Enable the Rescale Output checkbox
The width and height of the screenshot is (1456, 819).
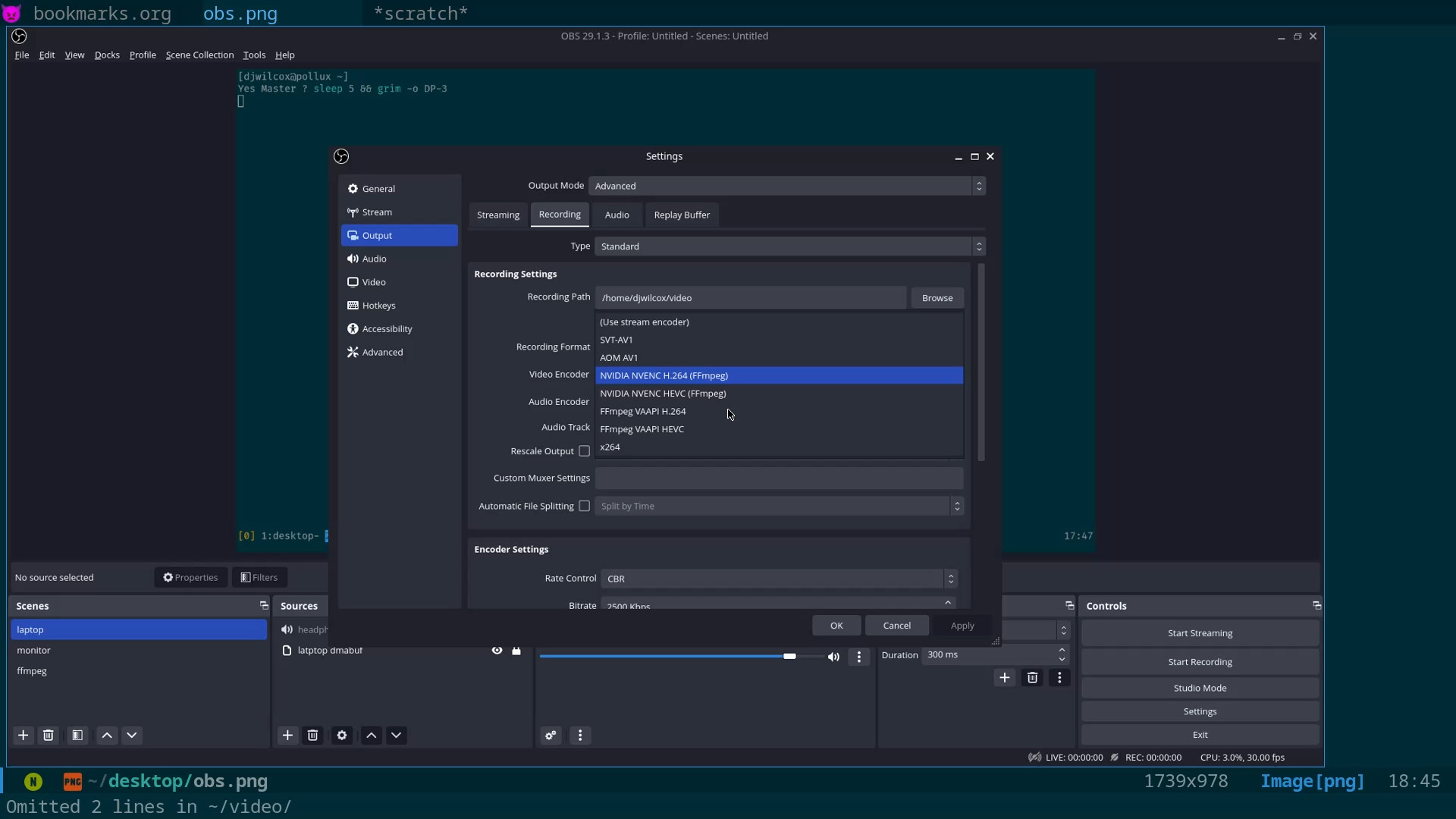click(x=584, y=450)
